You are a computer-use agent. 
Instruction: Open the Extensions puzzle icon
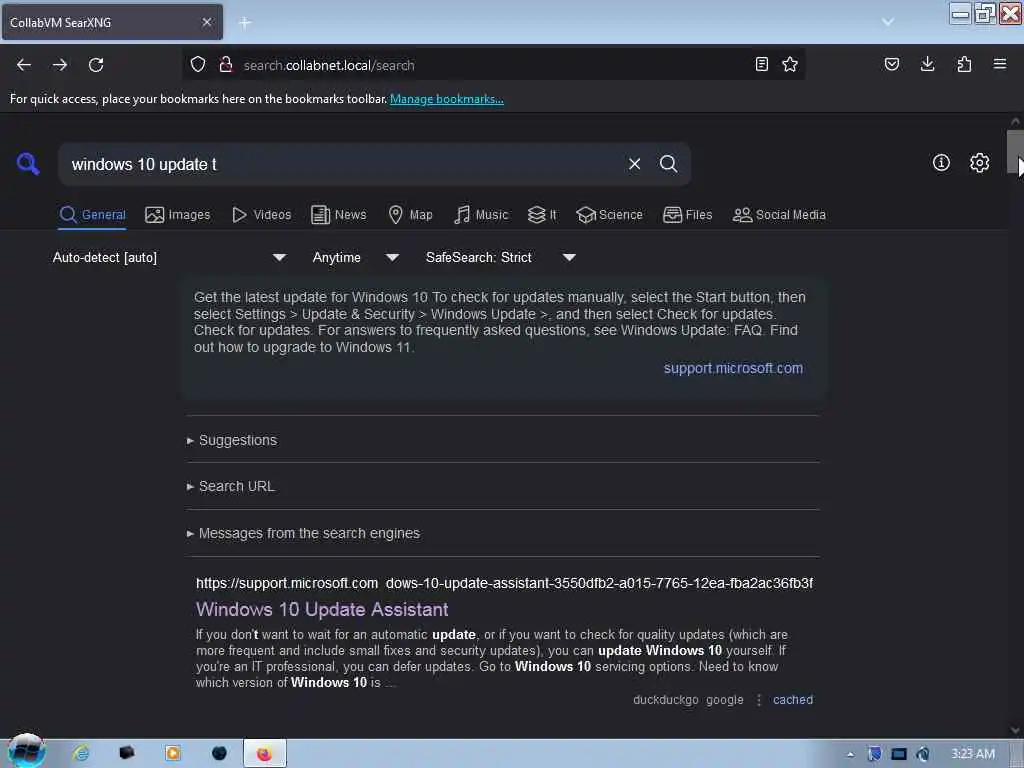964,64
